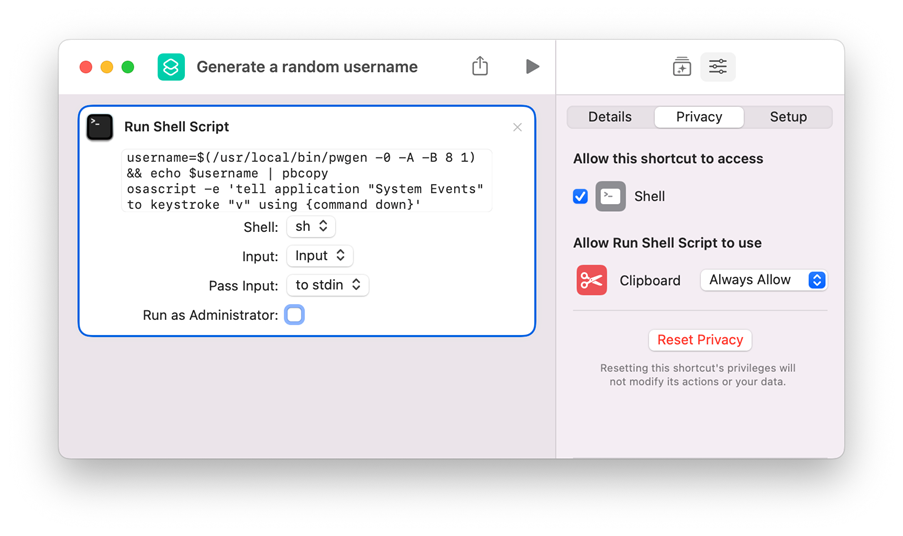Click the Terminal icon in Run Shell Script

(x=100, y=127)
